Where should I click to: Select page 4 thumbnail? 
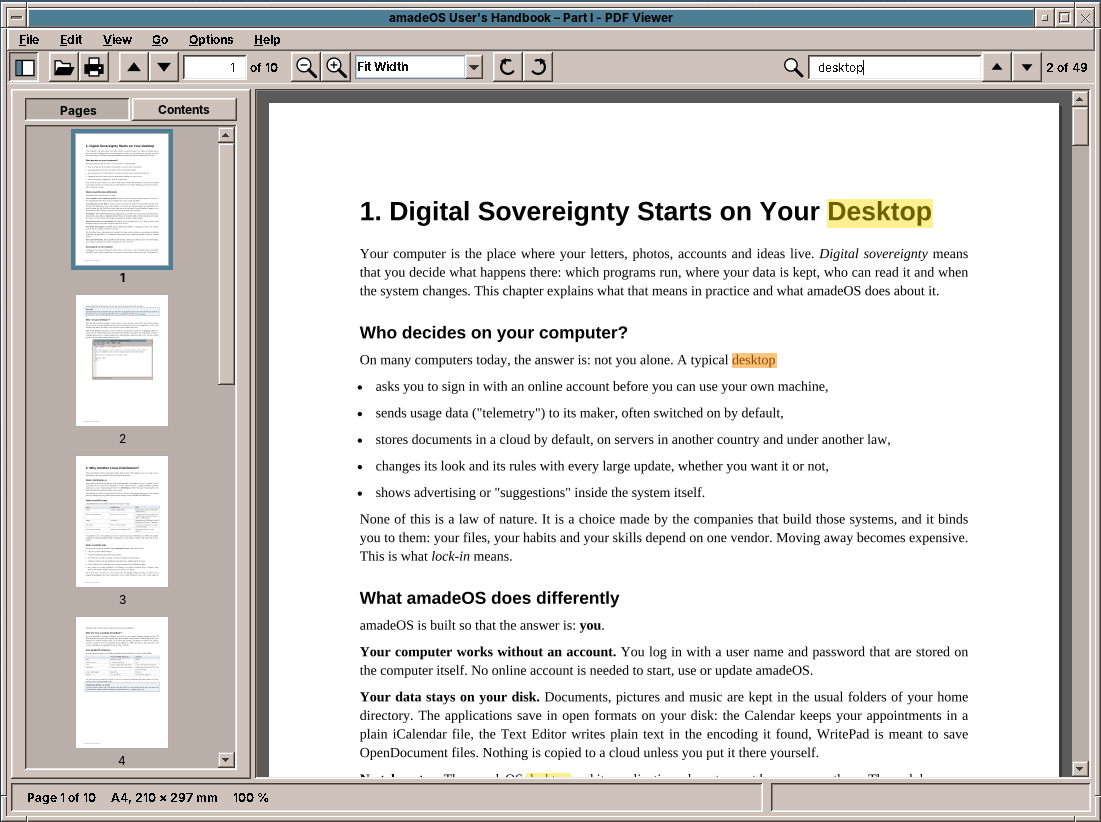122,682
